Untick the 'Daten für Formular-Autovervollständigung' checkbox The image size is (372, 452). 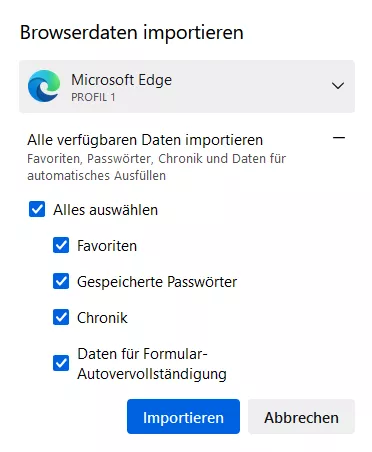tap(61, 363)
